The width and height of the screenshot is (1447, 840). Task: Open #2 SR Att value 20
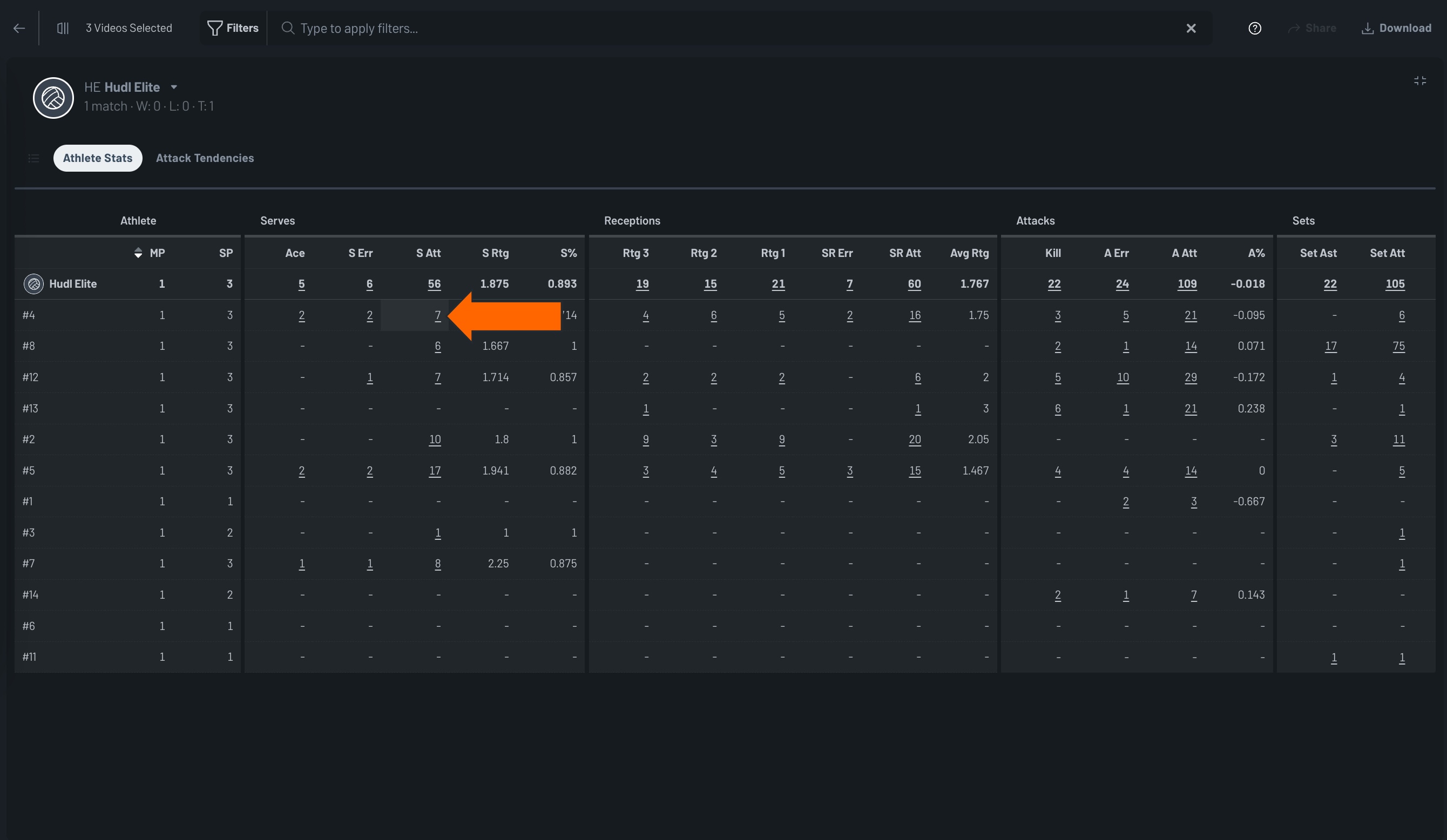(915, 440)
